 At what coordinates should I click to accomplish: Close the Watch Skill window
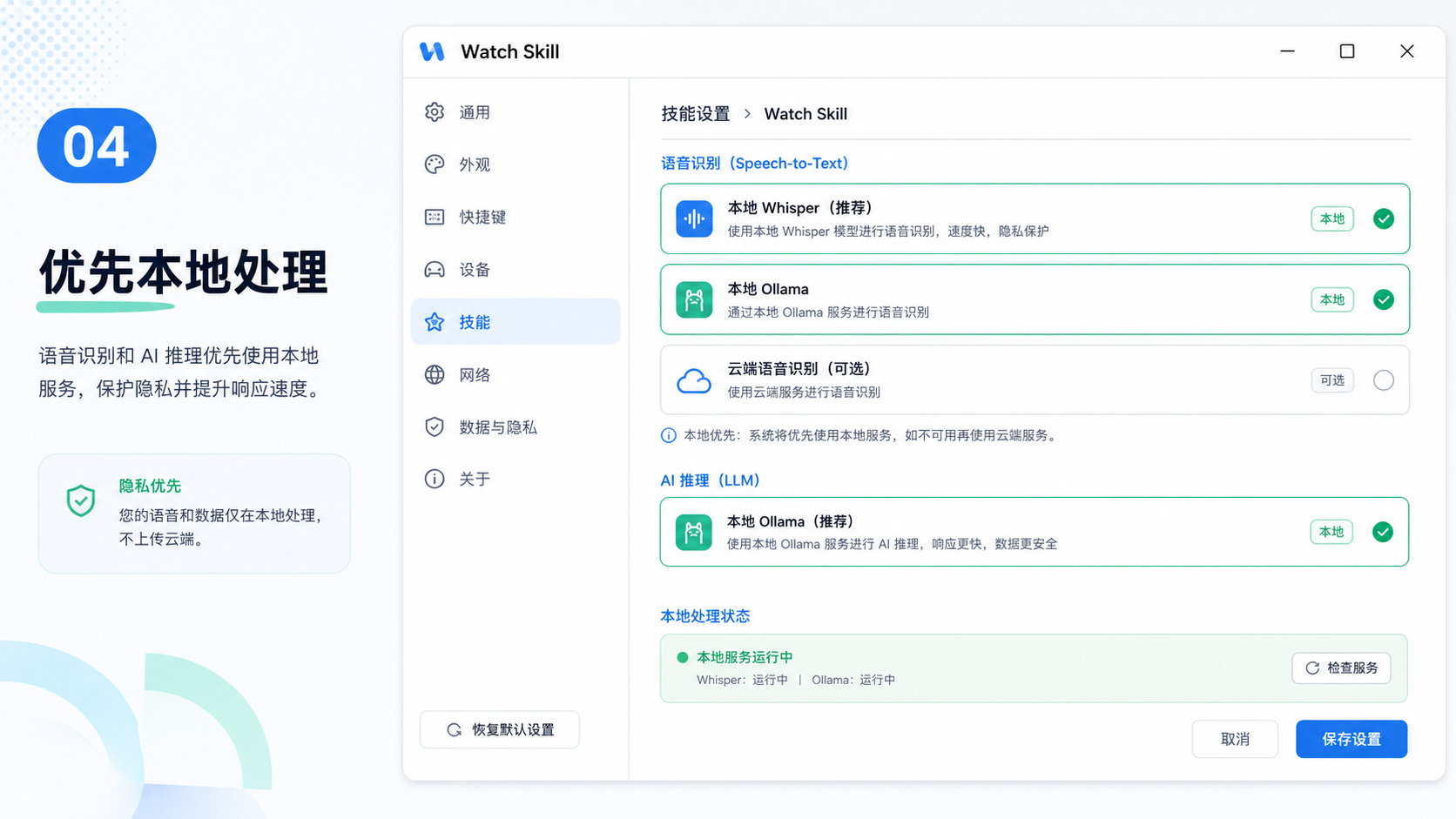(1407, 51)
